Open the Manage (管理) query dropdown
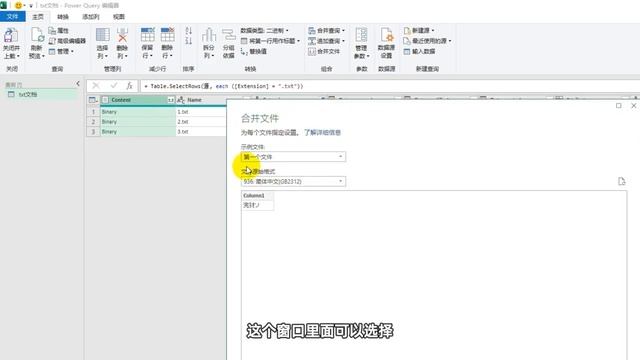This screenshot has width=640, height=360. click(x=61, y=51)
